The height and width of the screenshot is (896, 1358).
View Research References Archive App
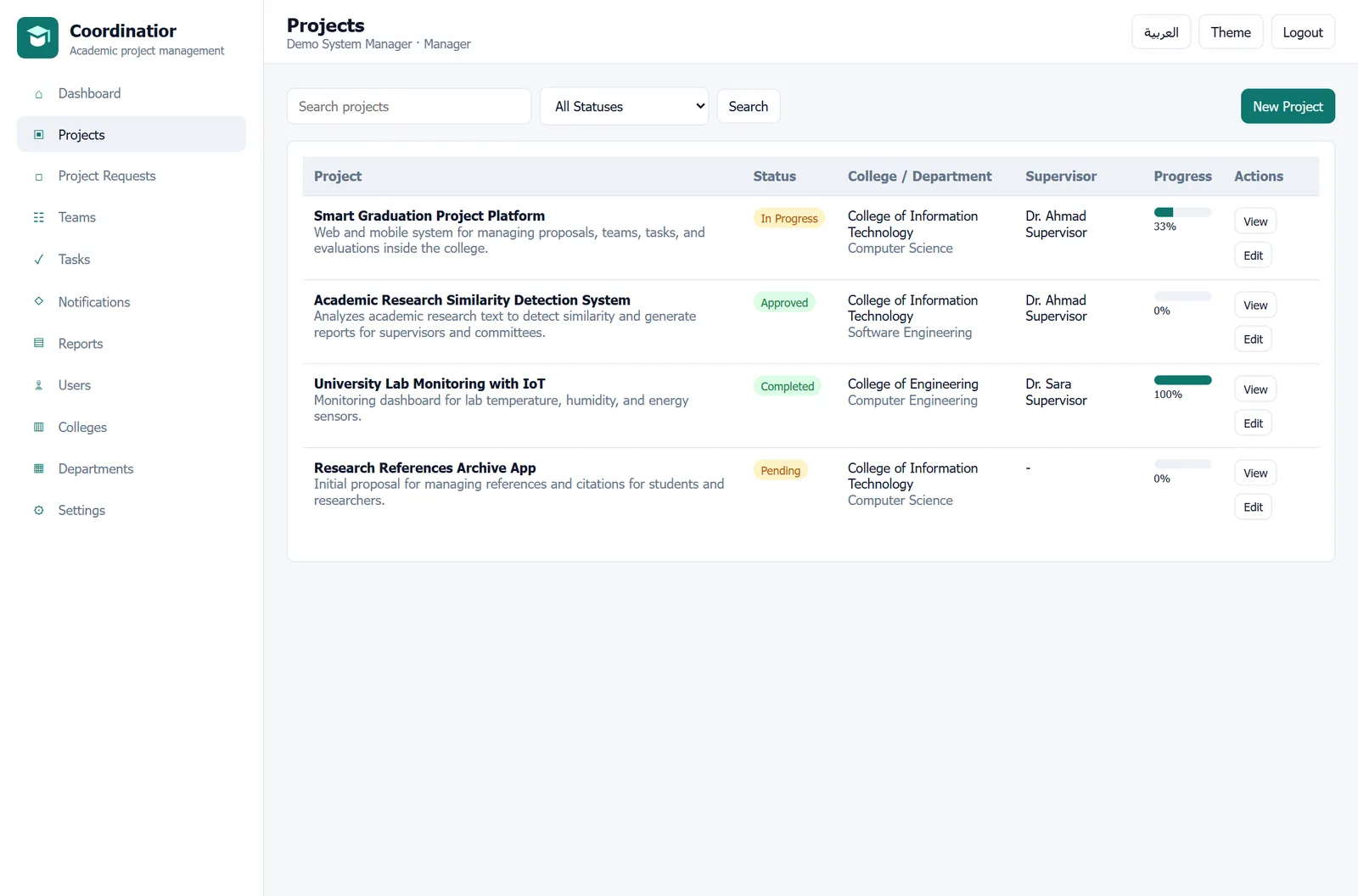point(1255,473)
